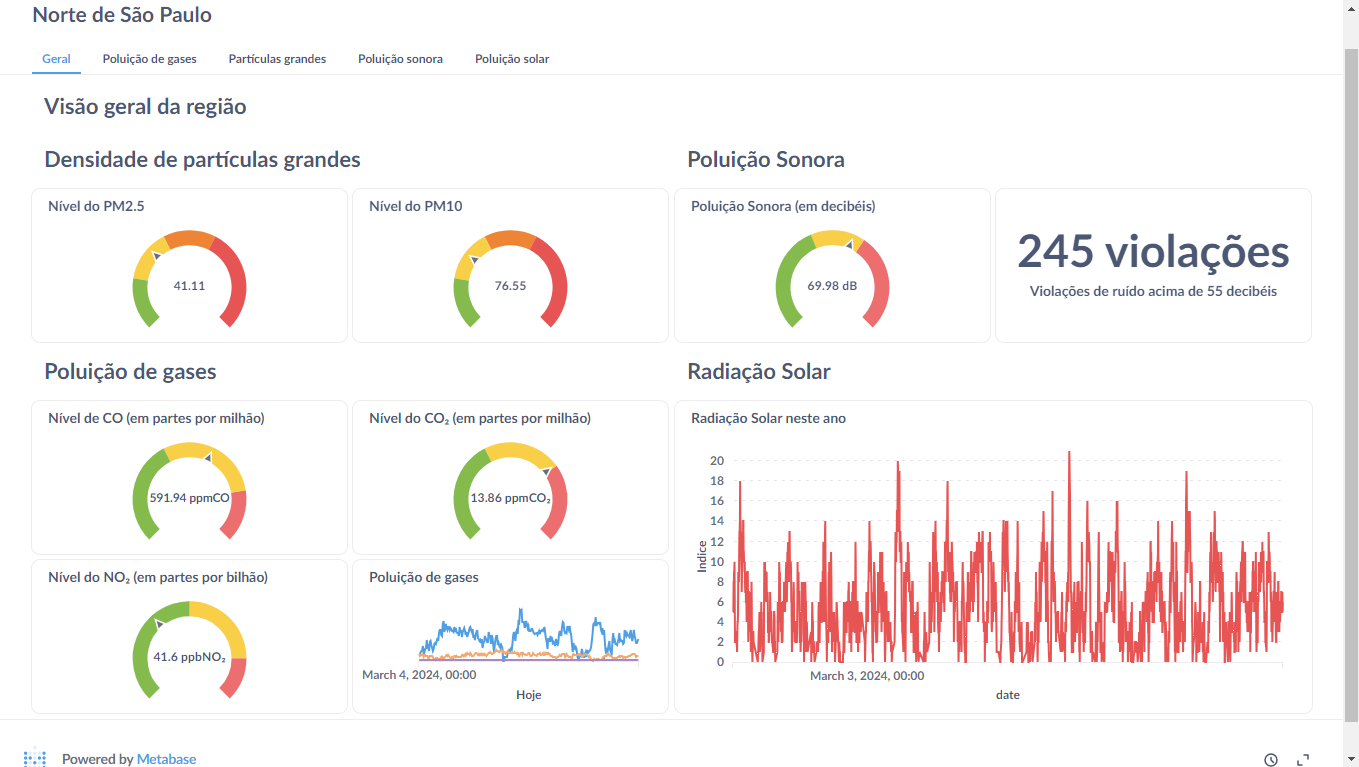Click the March 4, 2024, 00:00 axis label
The height and width of the screenshot is (767, 1359).
pos(419,675)
